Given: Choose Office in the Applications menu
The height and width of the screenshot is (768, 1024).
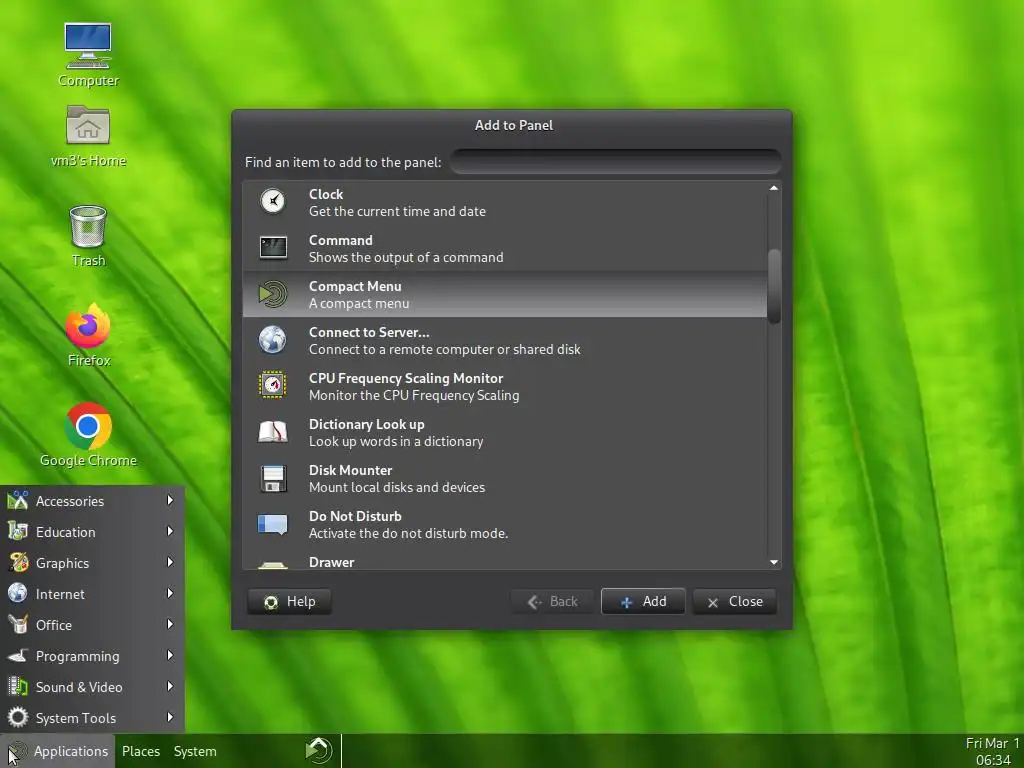Looking at the screenshot, I should pyautogui.click(x=92, y=625).
